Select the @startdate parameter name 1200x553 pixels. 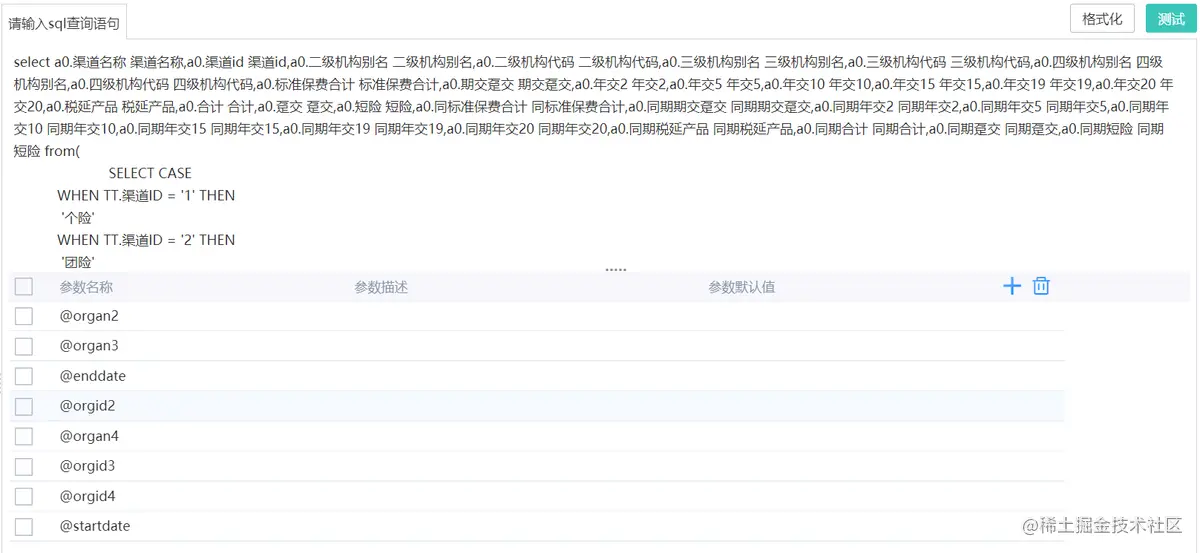95,526
